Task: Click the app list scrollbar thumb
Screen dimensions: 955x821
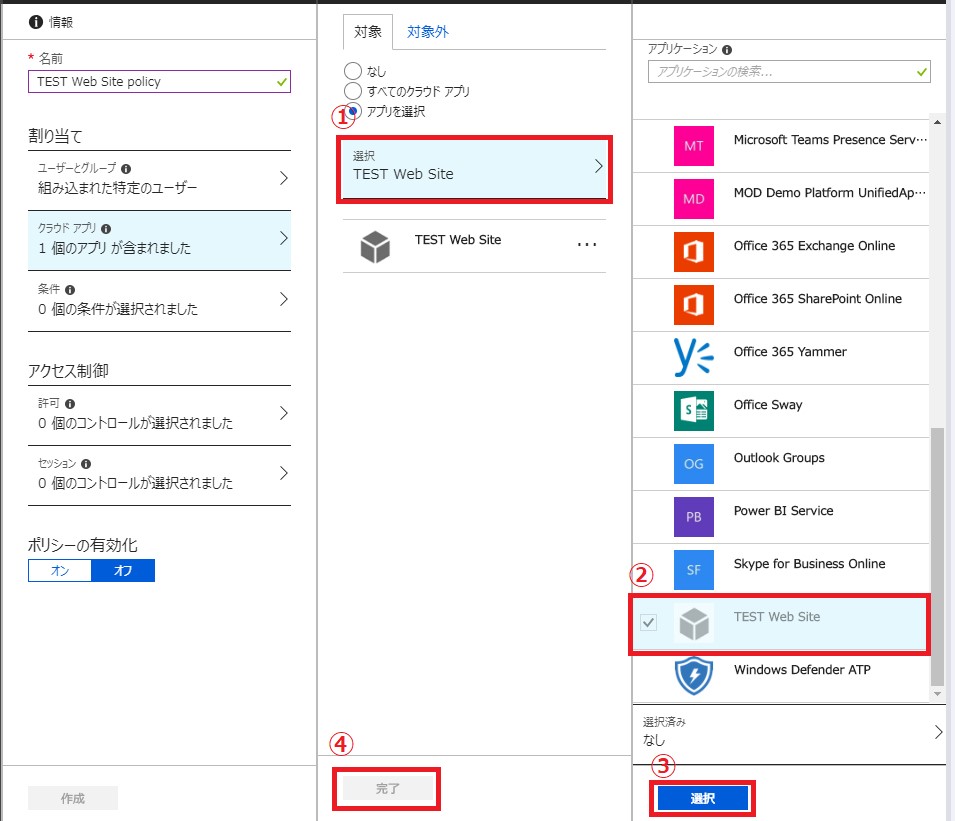Action: coord(937,557)
